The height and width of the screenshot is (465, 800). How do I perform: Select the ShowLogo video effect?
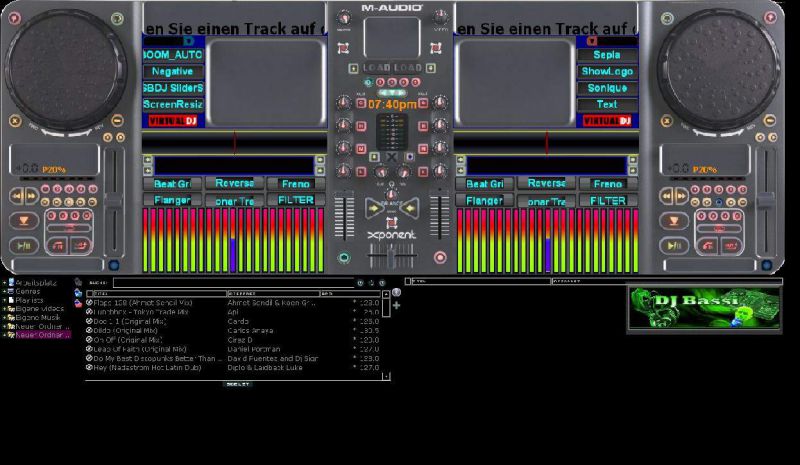pos(607,71)
